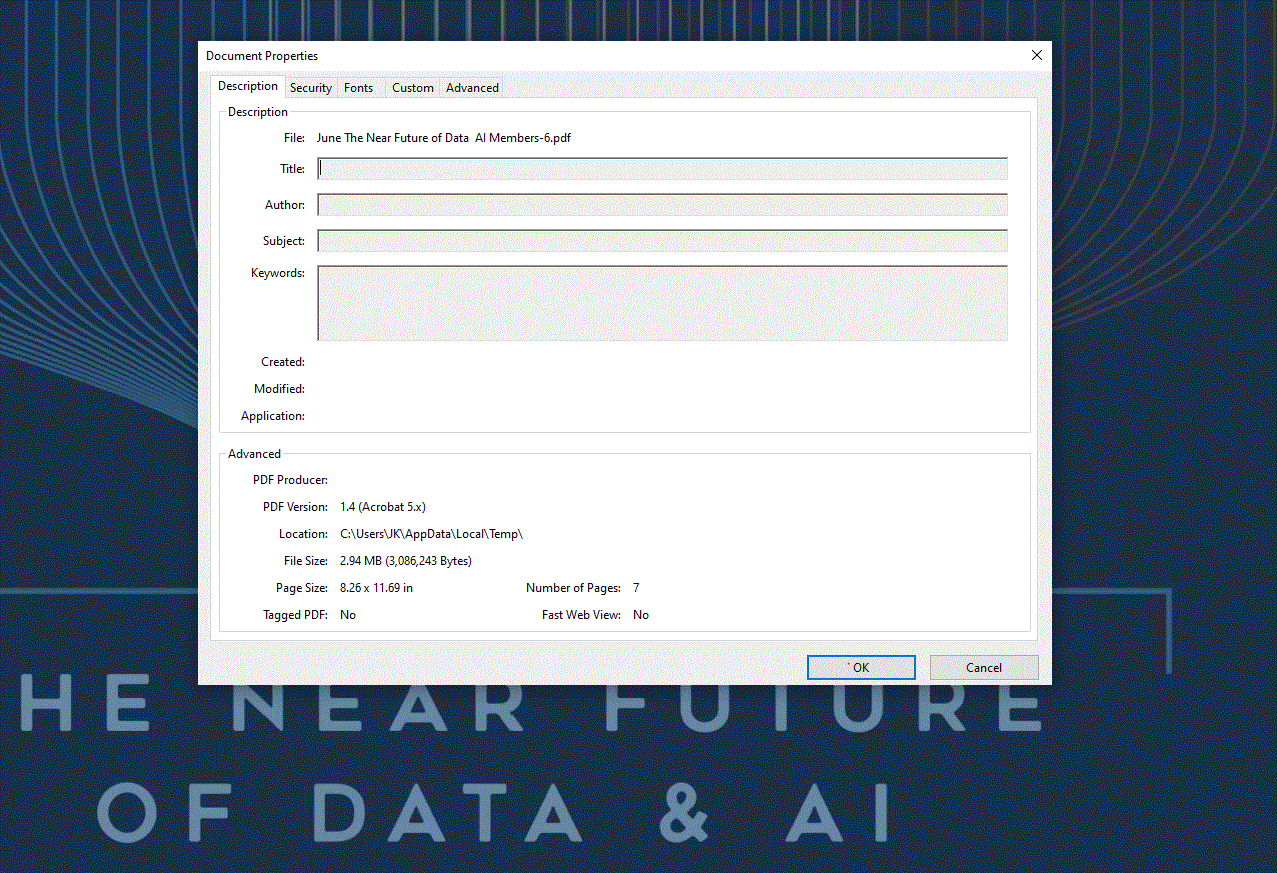Close the Document Properties dialog
This screenshot has width=1277, height=873.
click(x=1037, y=56)
